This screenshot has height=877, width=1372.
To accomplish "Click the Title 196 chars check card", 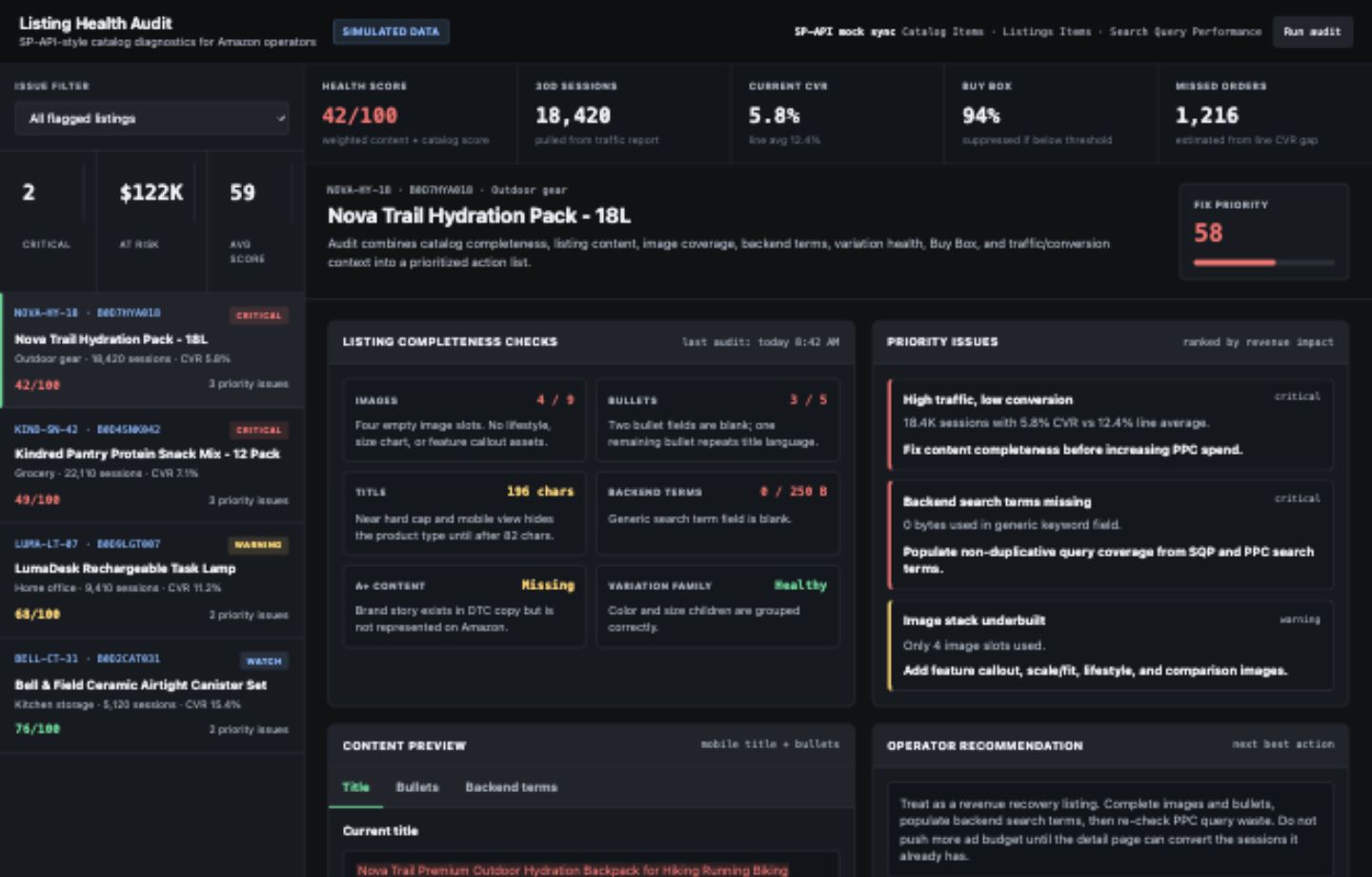I will (x=464, y=513).
